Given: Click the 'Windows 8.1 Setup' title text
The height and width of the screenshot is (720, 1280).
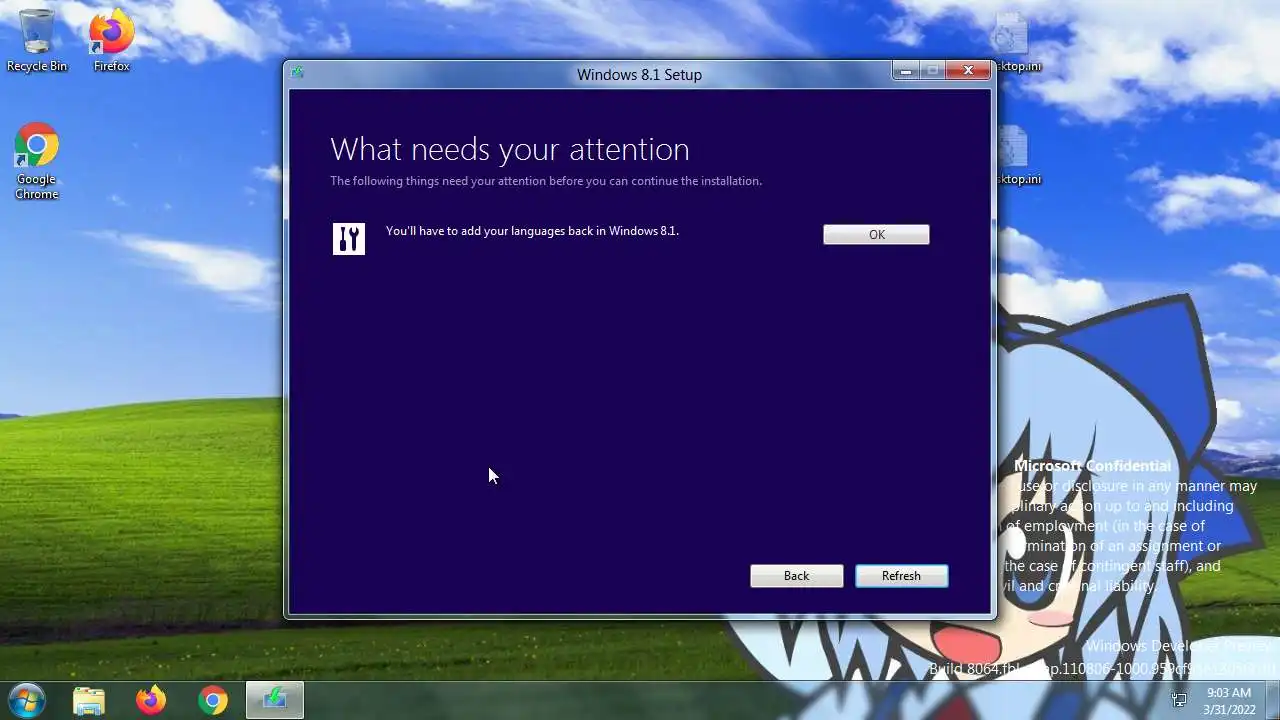Looking at the screenshot, I should point(639,74).
